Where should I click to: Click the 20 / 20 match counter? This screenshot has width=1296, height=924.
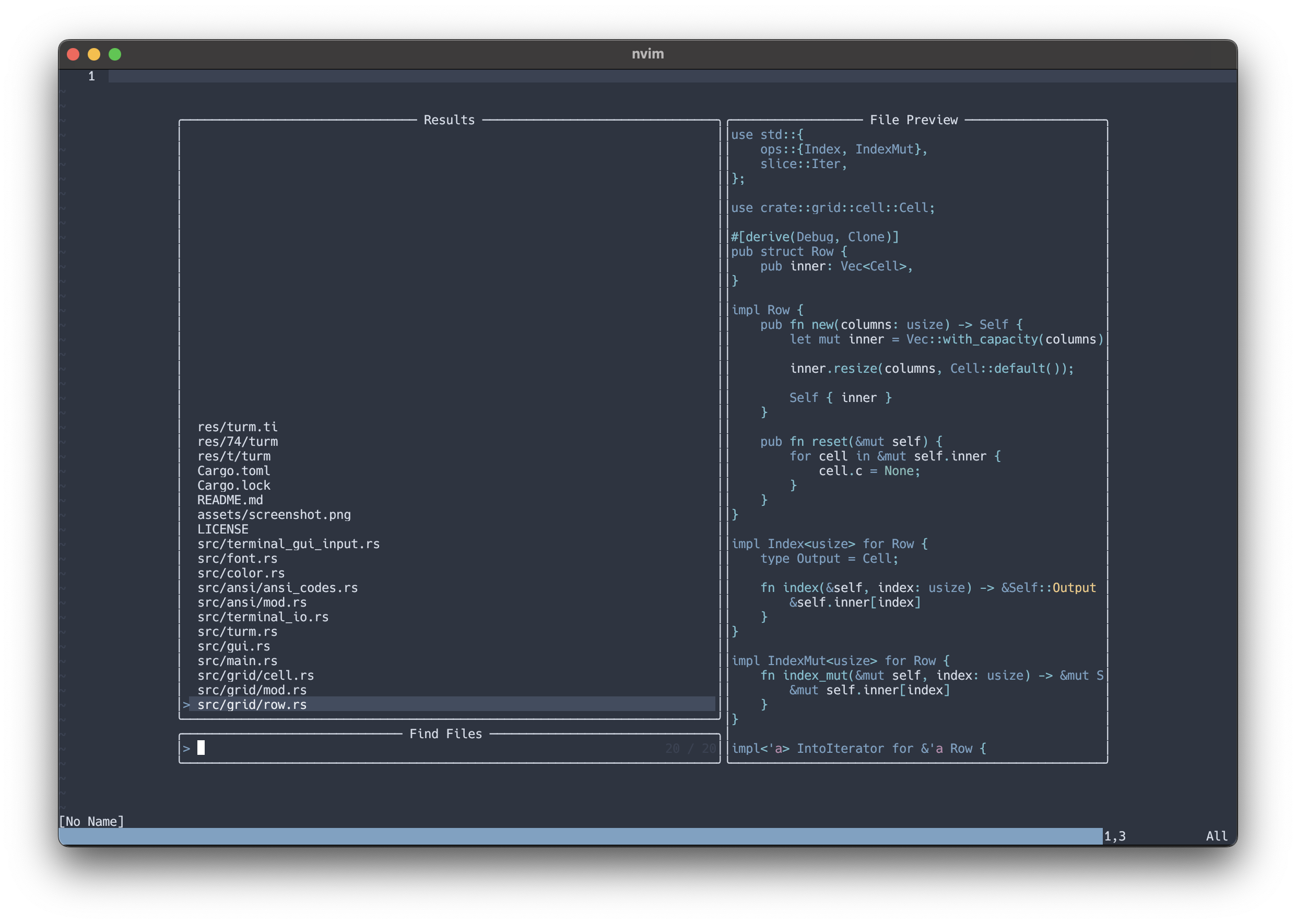click(x=690, y=748)
